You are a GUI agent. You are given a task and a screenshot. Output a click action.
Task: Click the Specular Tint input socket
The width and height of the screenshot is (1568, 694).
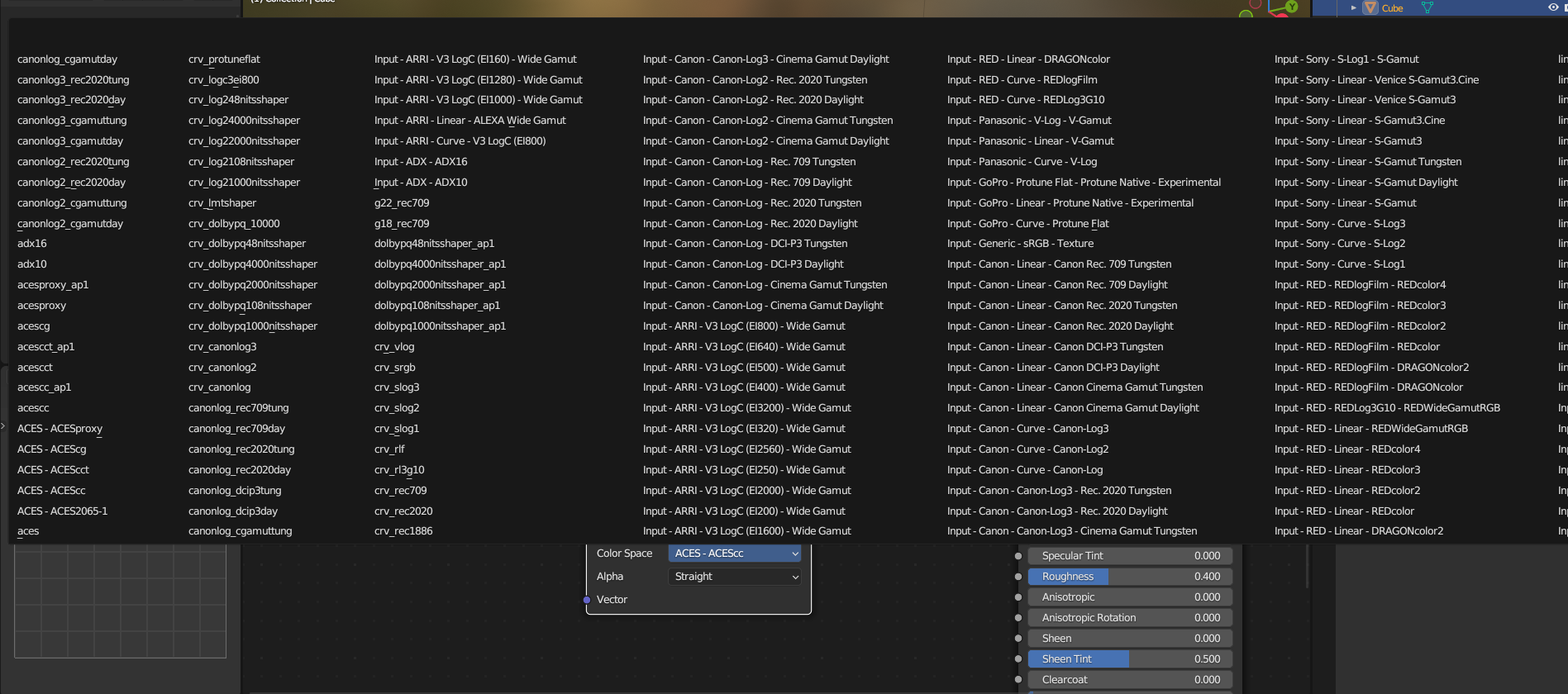1018,556
